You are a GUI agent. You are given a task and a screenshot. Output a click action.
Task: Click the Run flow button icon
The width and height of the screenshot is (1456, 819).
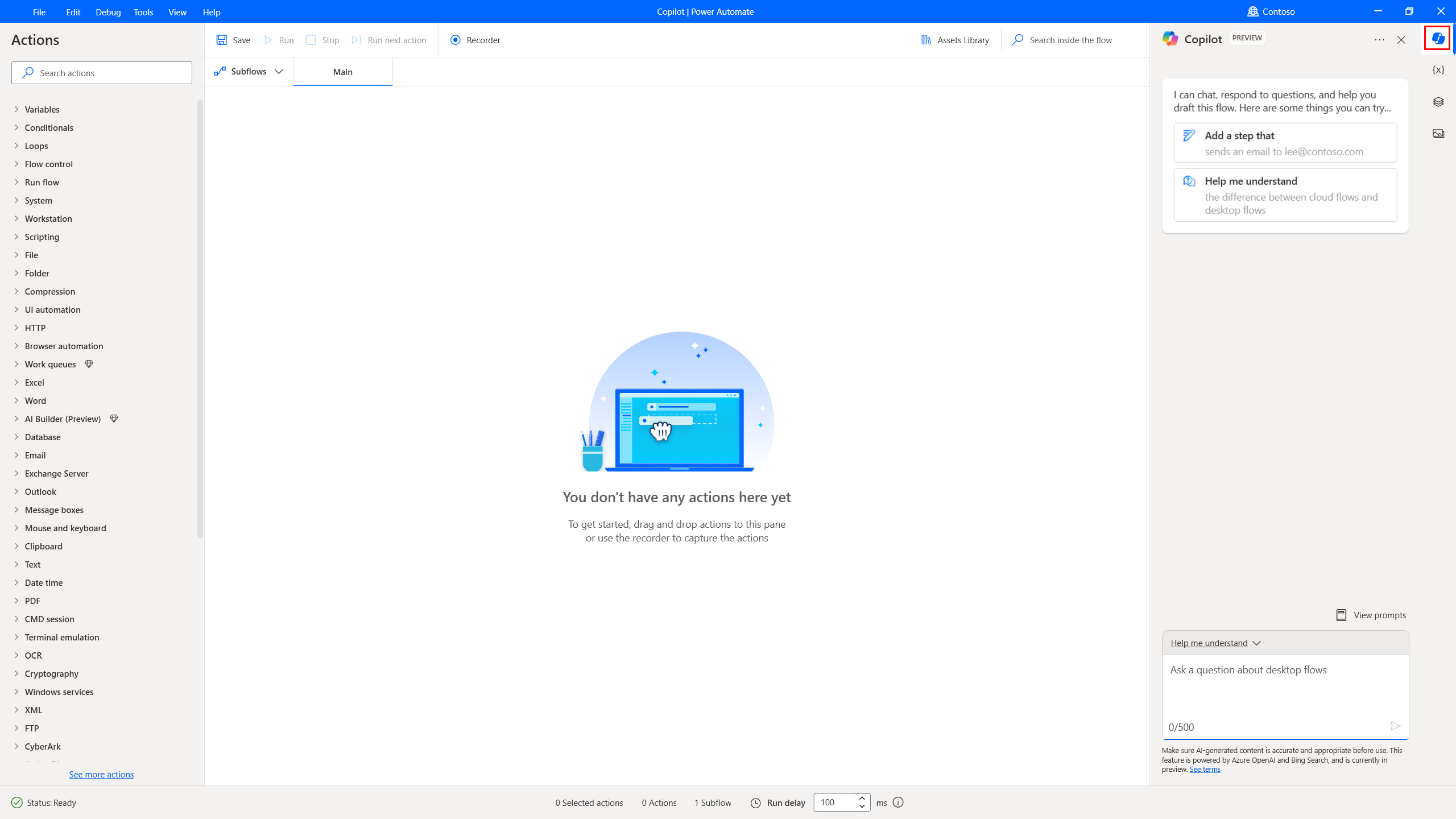pos(268,40)
